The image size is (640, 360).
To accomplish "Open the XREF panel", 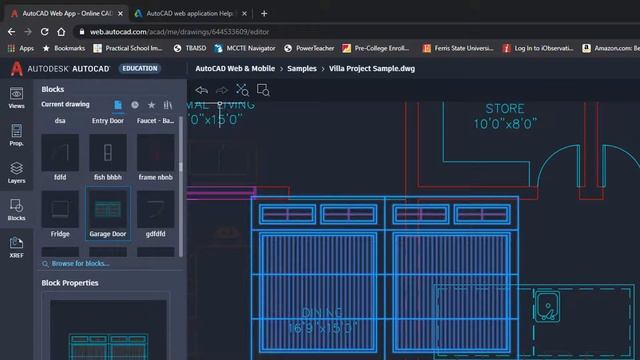I will [x=16, y=247].
